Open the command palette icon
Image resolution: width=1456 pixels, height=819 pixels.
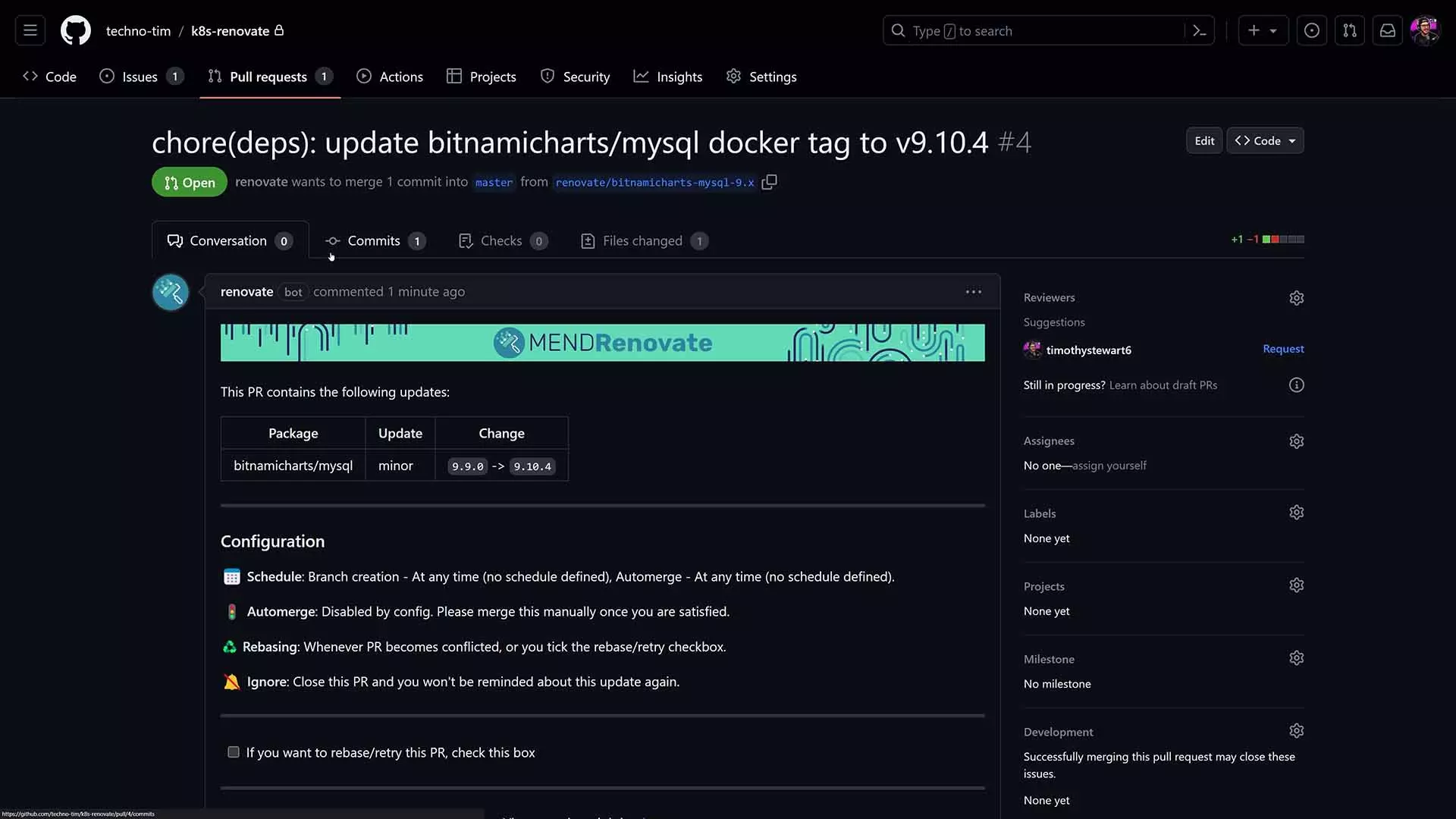(1200, 30)
